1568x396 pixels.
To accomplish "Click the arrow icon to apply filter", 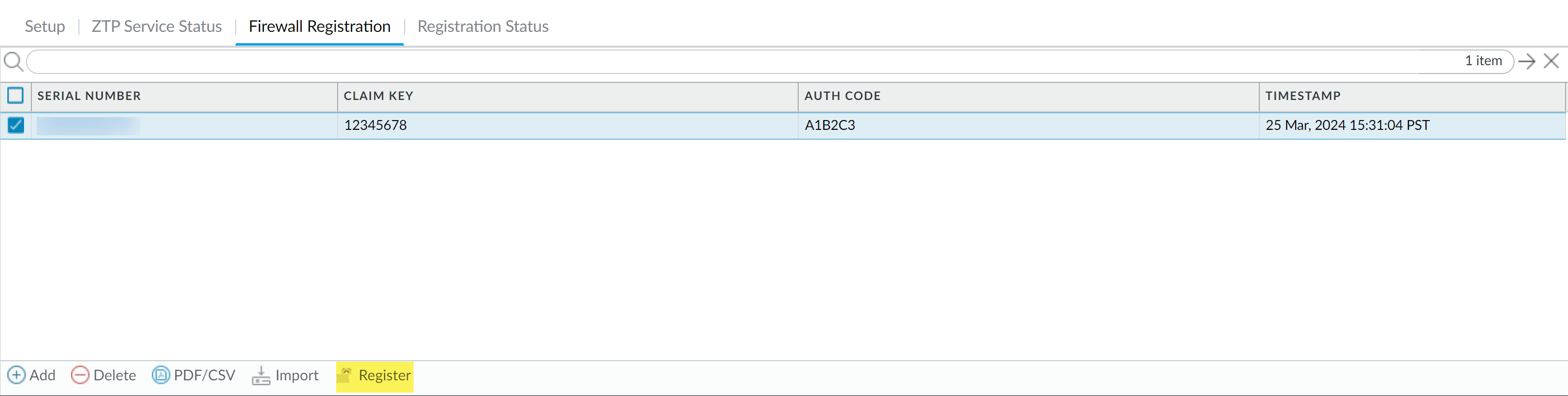I will pos(1527,62).
